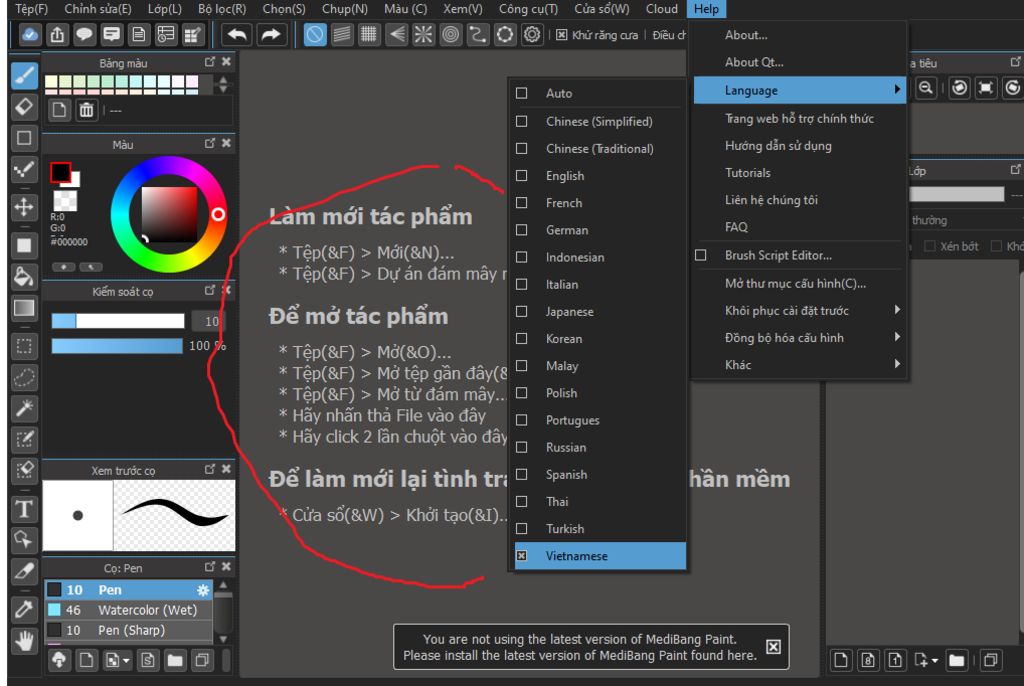
Task: Enable parallel lines snap guide
Action: coord(342,35)
